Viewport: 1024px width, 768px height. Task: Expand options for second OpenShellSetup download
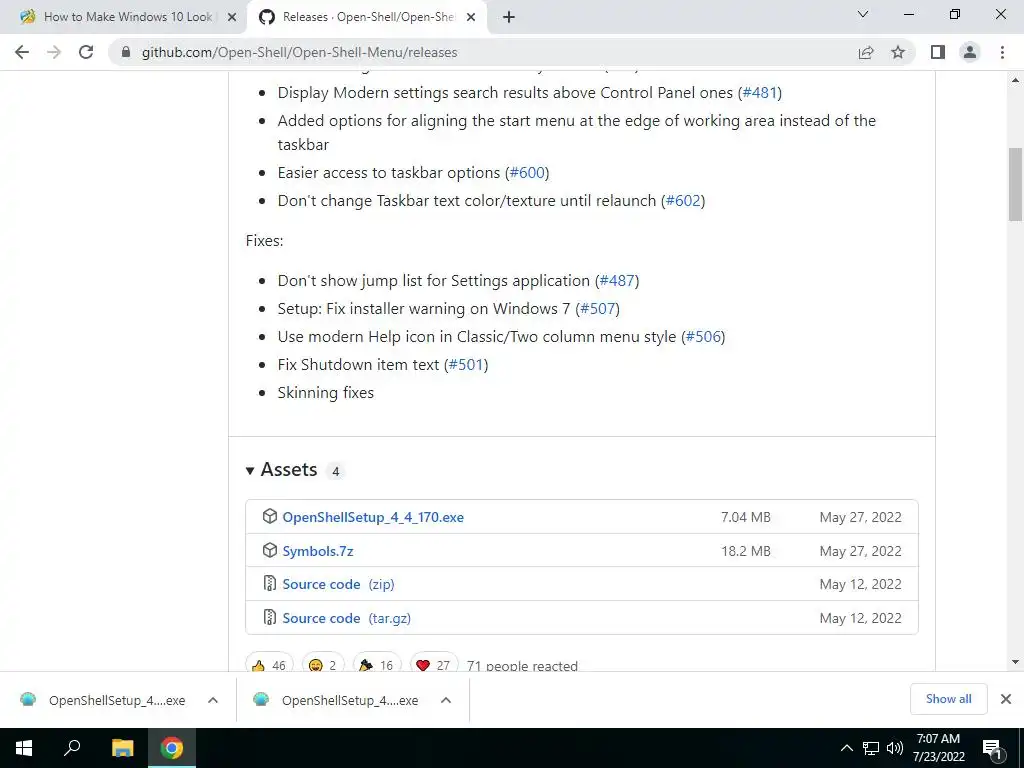[x=446, y=700]
